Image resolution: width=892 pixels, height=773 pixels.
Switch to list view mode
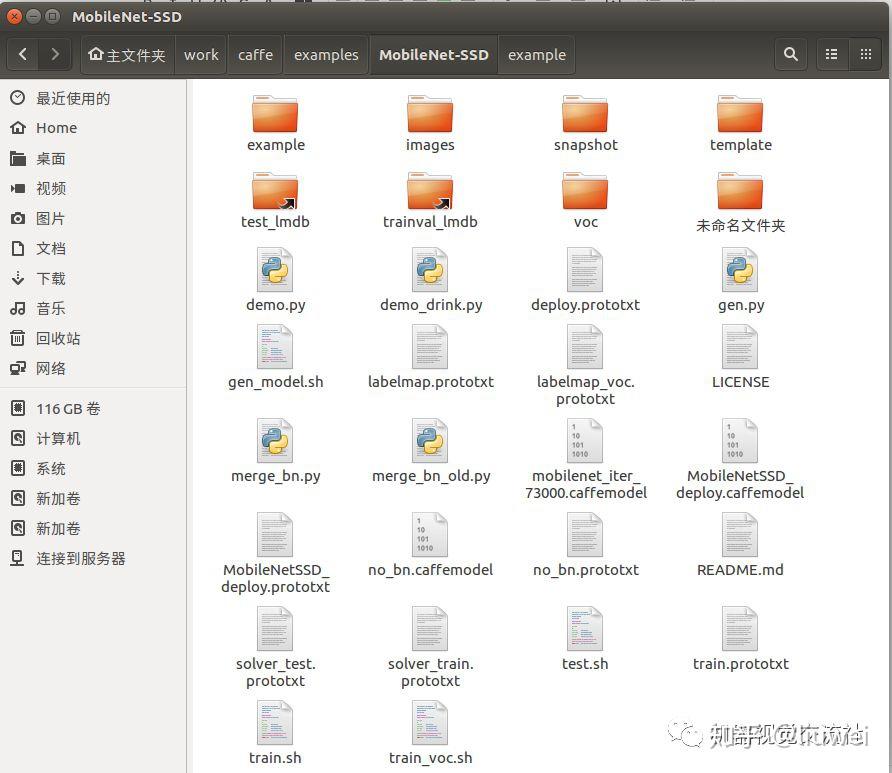pos(831,55)
